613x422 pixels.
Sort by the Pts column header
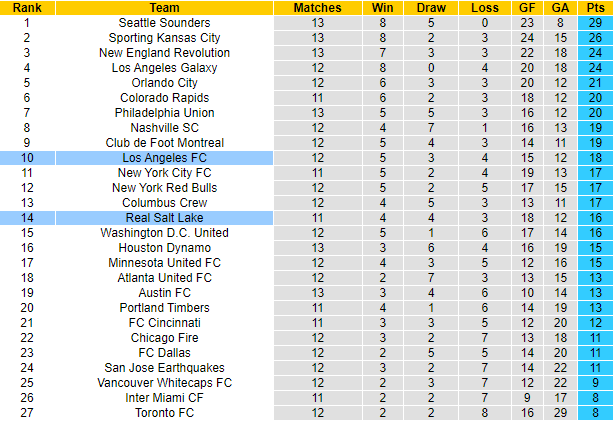[595, 7]
